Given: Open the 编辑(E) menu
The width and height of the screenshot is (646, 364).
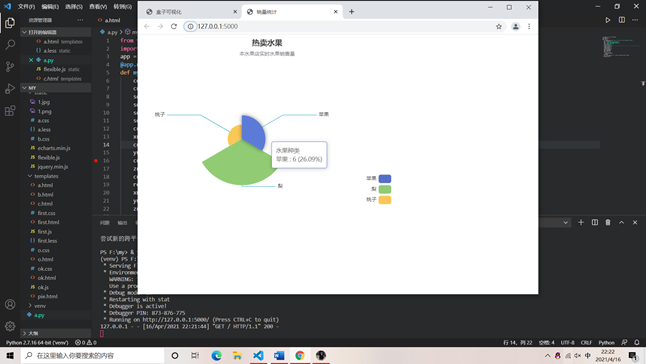Looking at the screenshot, I should pos(50,7).
